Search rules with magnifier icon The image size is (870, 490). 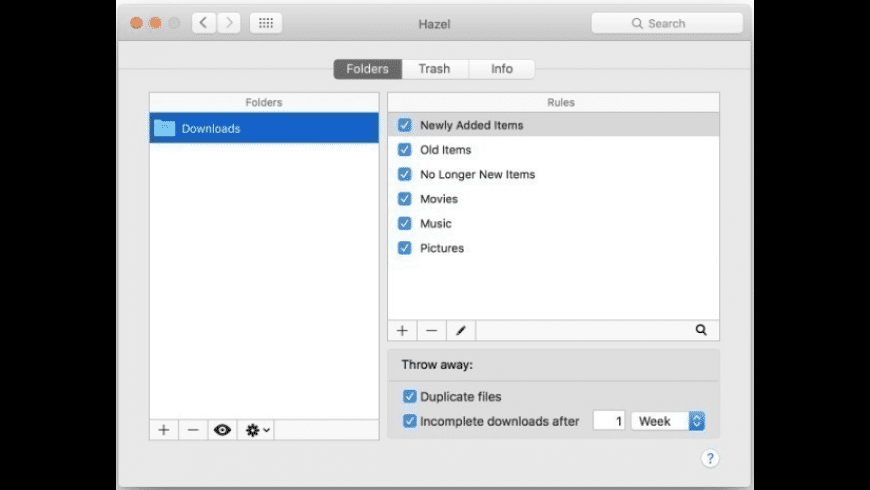pyautogui.click(x=701, y=330)
